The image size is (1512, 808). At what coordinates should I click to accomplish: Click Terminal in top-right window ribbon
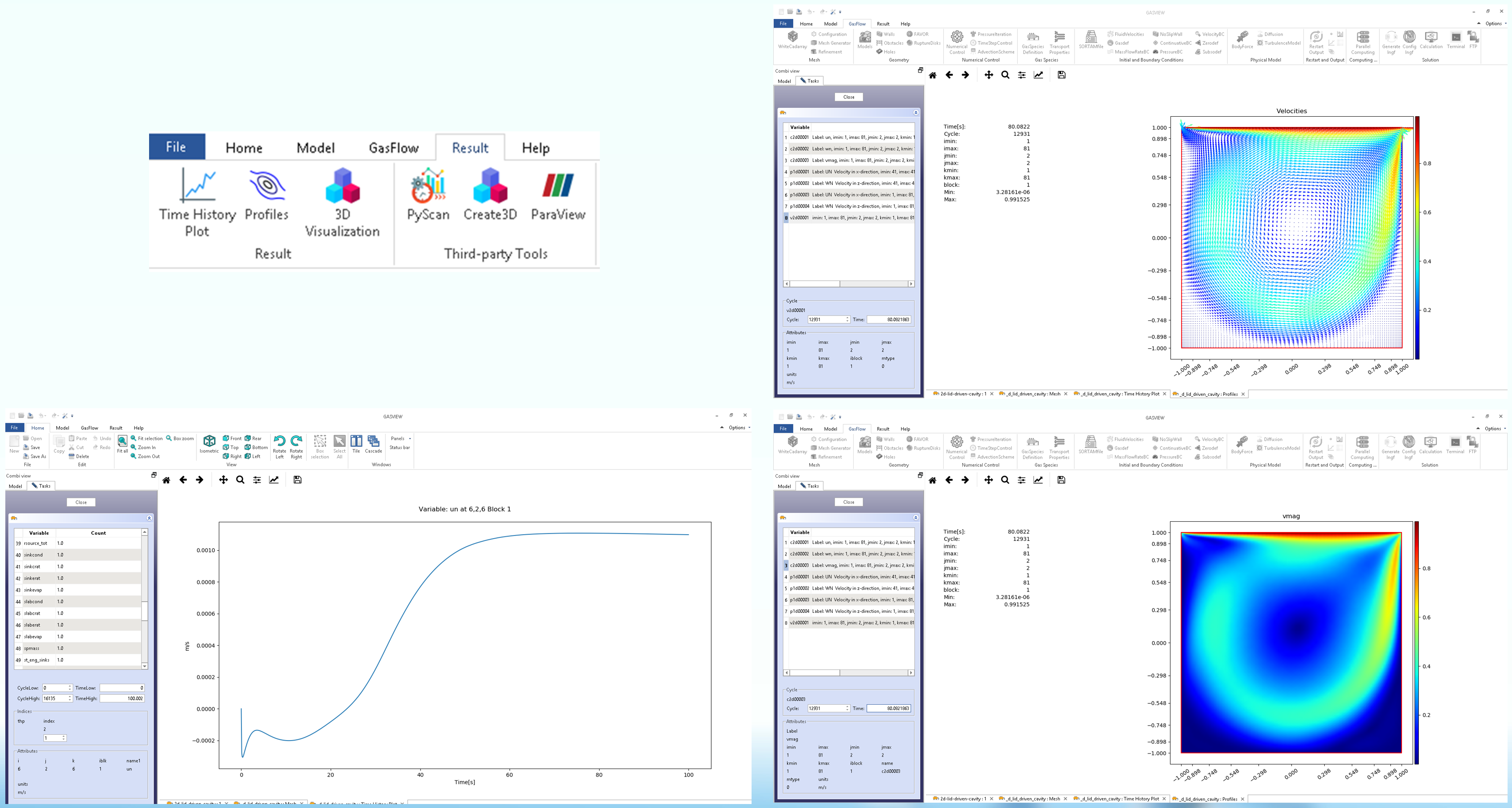[x=1456, y=40]
